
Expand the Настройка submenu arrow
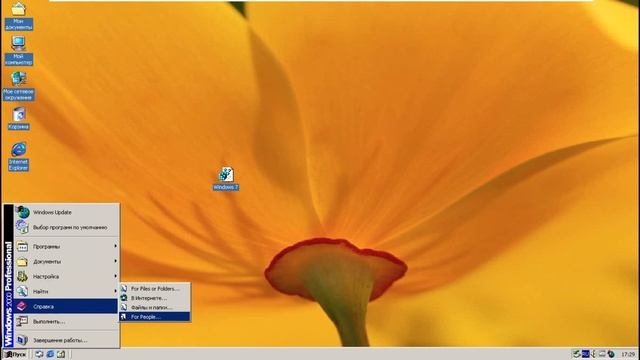(116, 276)
